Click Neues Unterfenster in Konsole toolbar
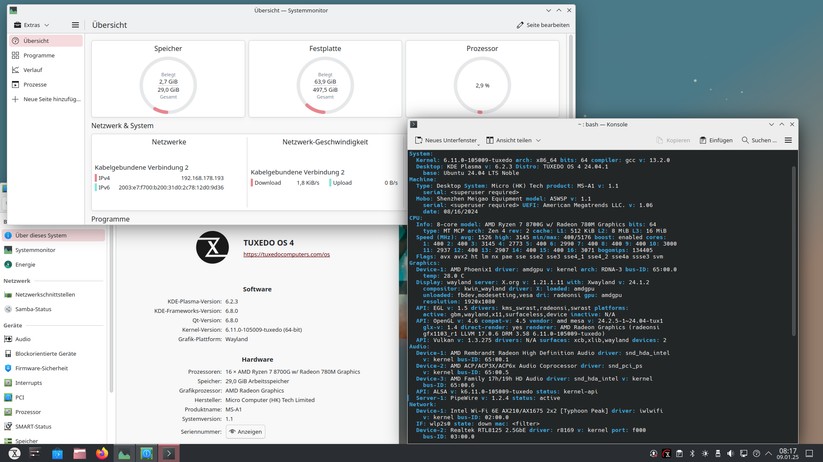Viewport: 823px width, 462px height. pos(446,140)
